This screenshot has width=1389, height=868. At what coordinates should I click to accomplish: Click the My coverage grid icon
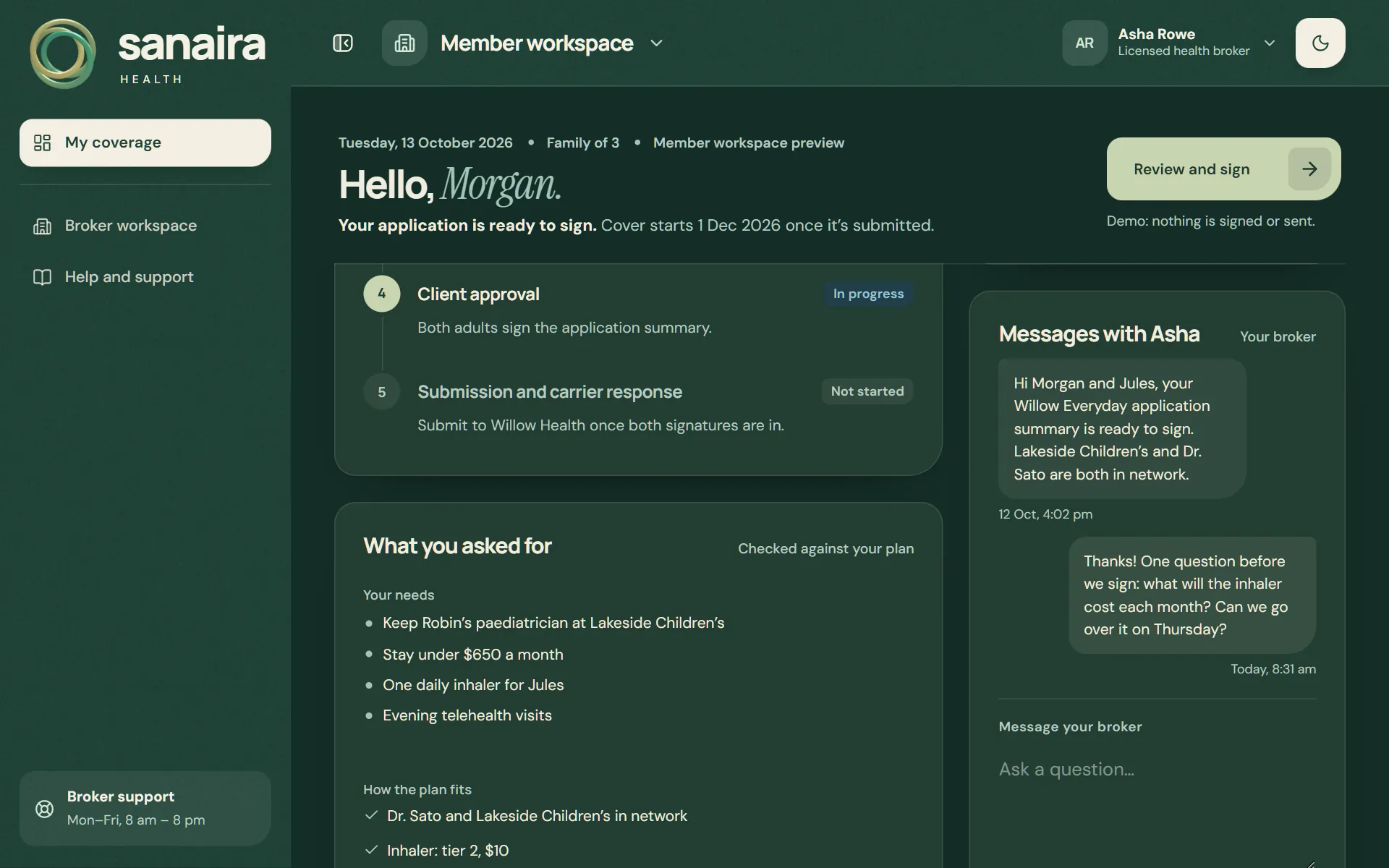point(43,142)
